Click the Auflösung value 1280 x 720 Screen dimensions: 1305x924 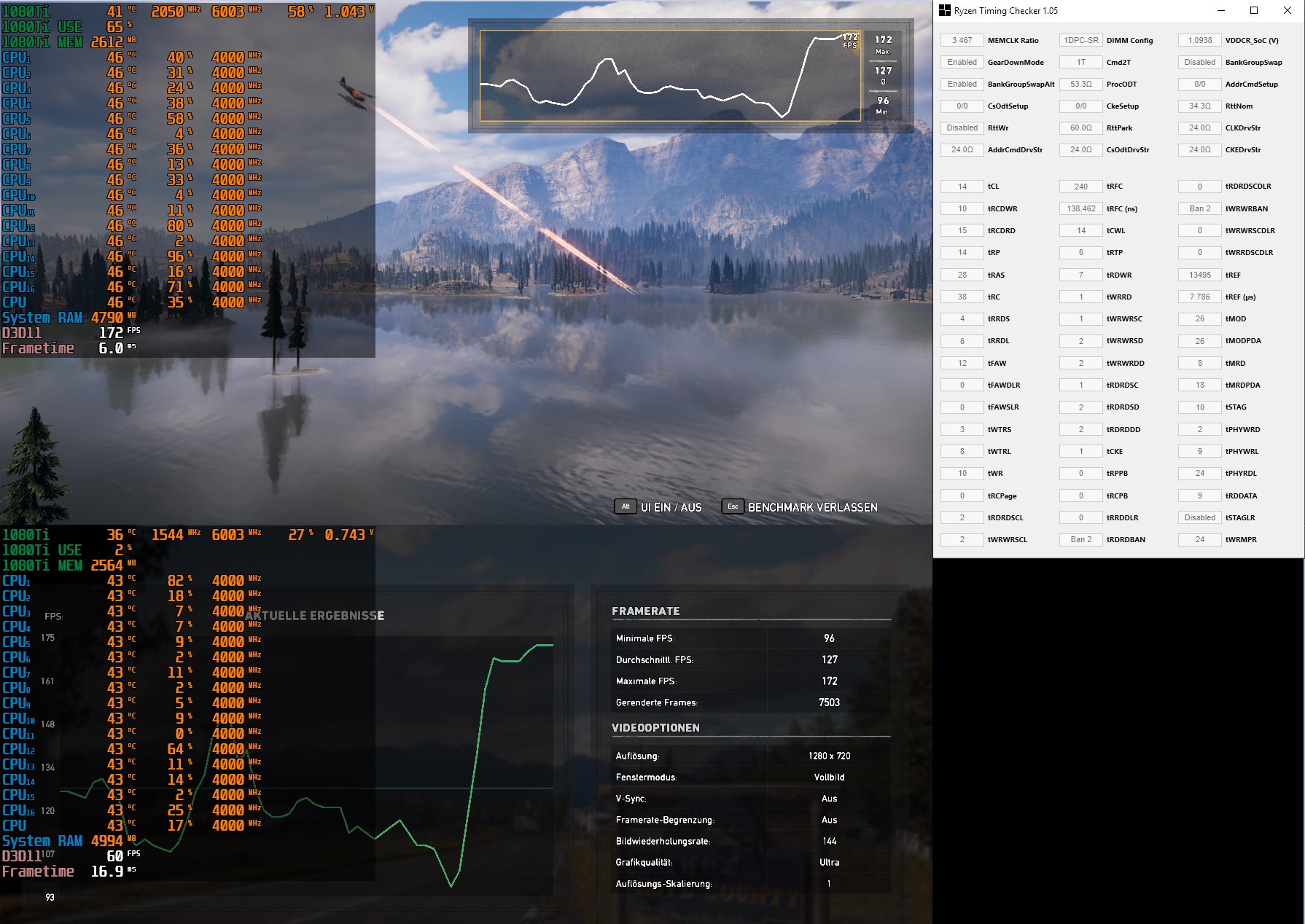click(x=830, y=756)
